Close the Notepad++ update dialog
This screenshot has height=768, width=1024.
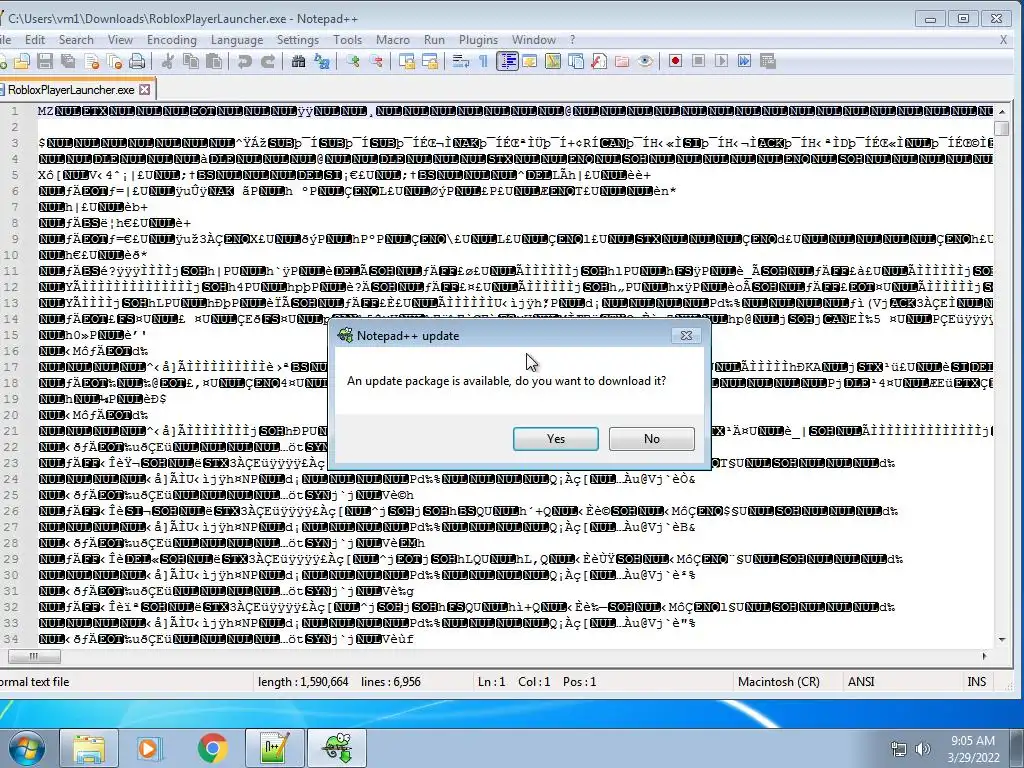[686, 335]
